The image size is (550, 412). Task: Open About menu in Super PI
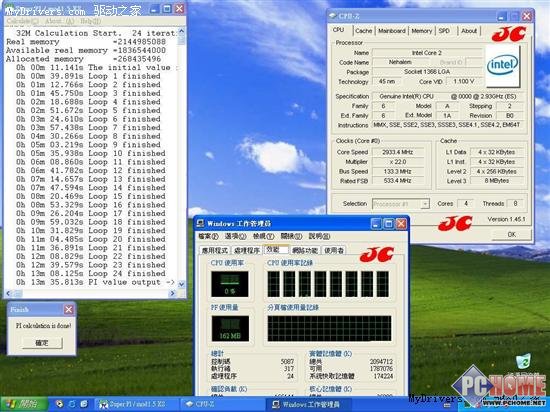click(60, 21)
